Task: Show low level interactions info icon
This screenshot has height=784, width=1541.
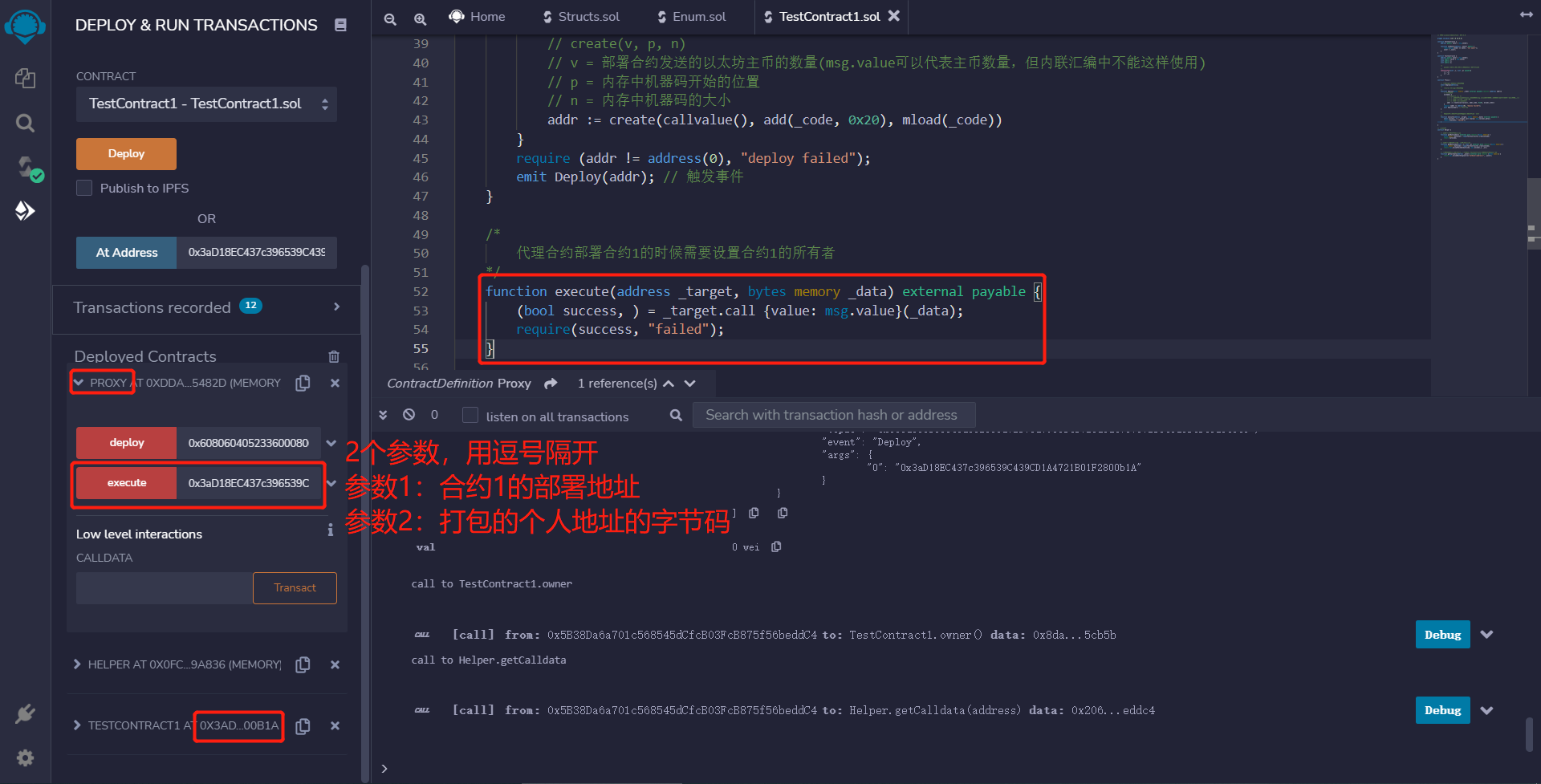Action: (330, 530)
